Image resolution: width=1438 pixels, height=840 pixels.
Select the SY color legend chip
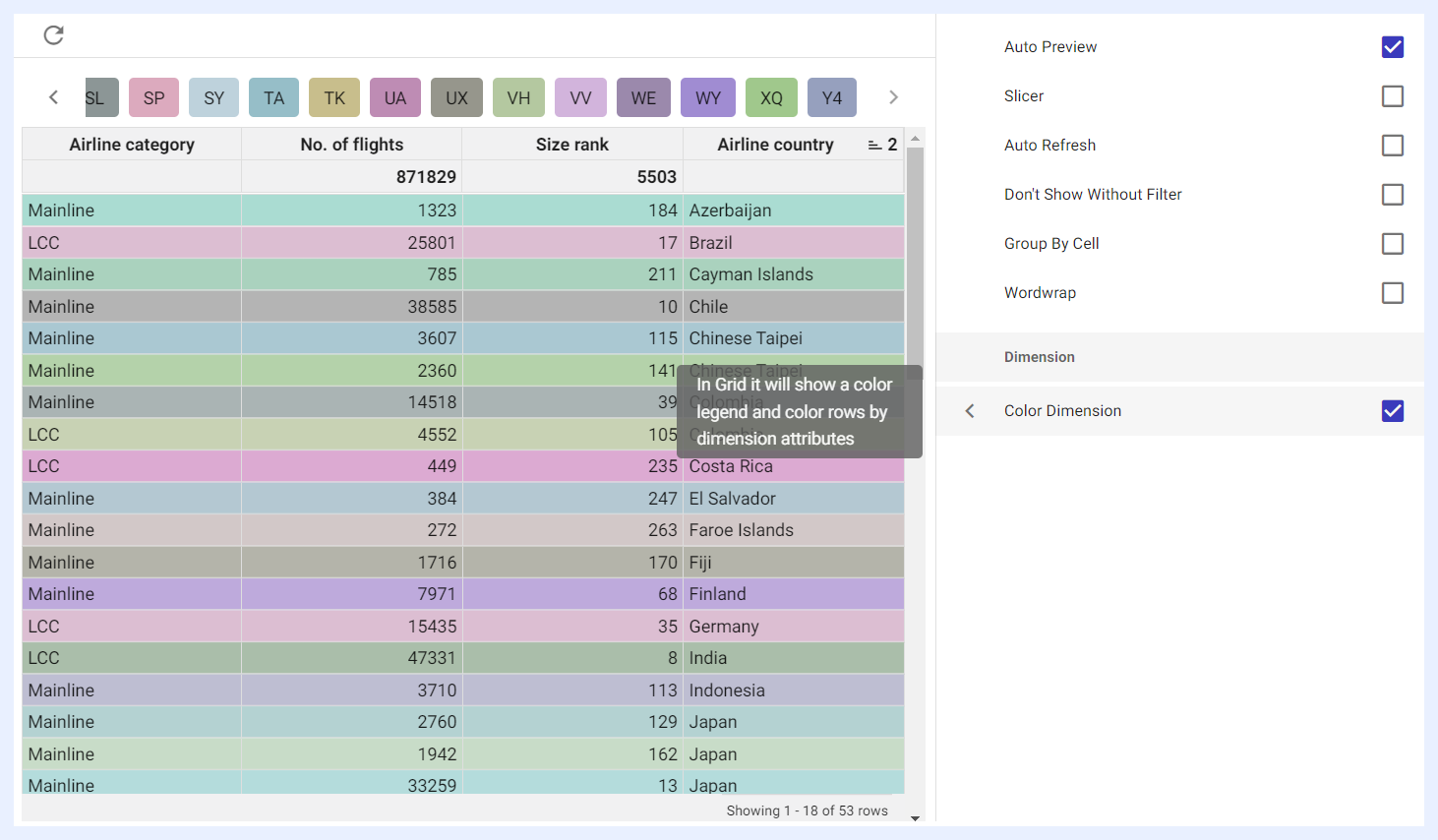coord(214,97)
